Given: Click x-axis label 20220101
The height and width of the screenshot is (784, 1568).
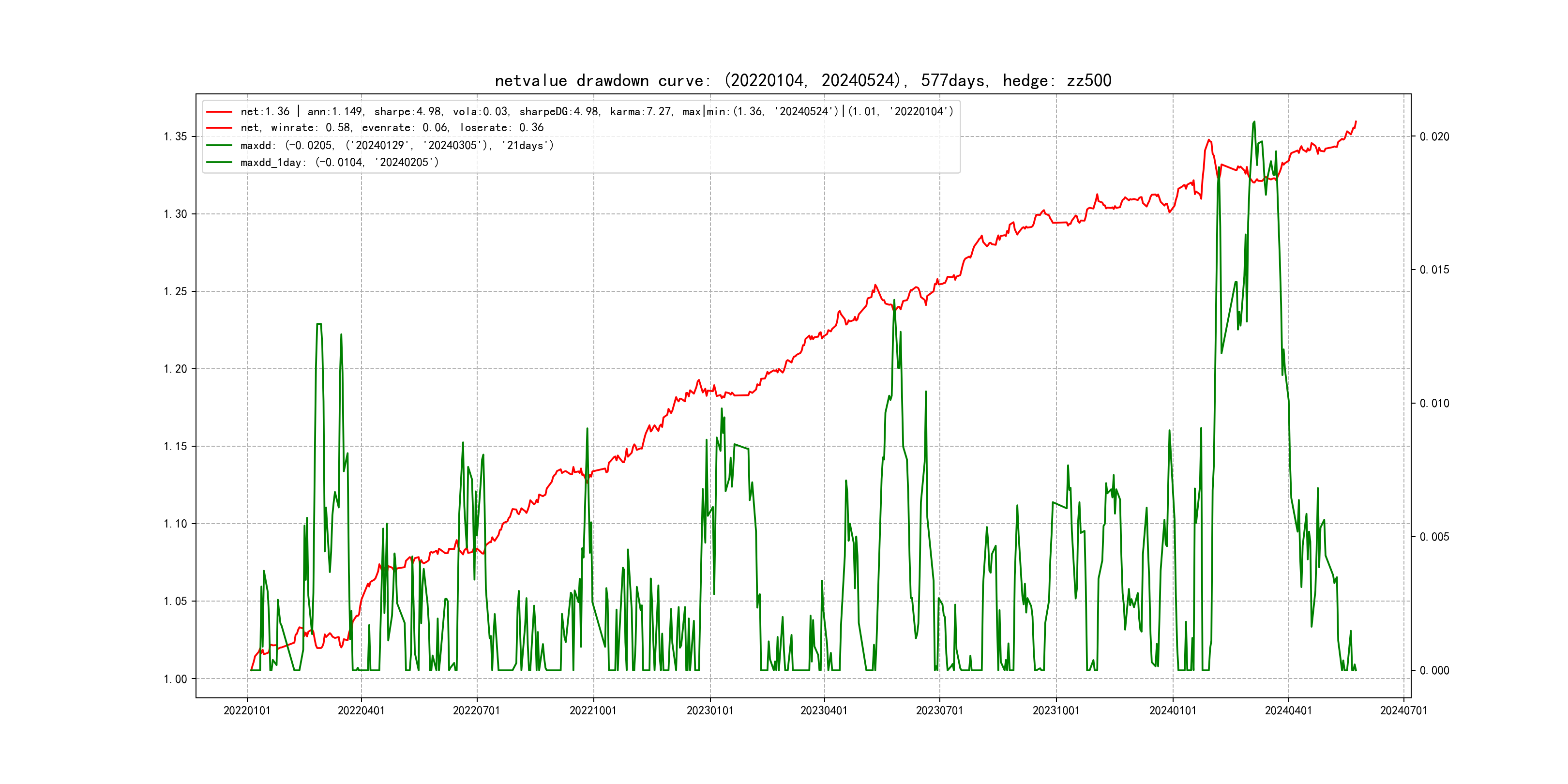Looking at the screenshot, I should coord(246,711).
